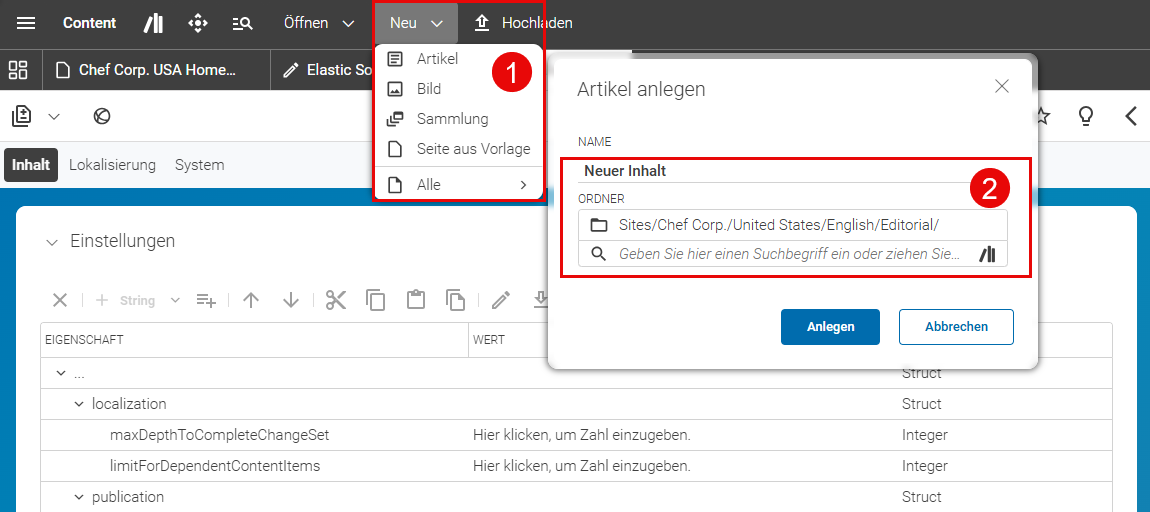This screenshot has width=1150, height=512.
Task: Click Struct type cell of localization row
Action: 922,404
